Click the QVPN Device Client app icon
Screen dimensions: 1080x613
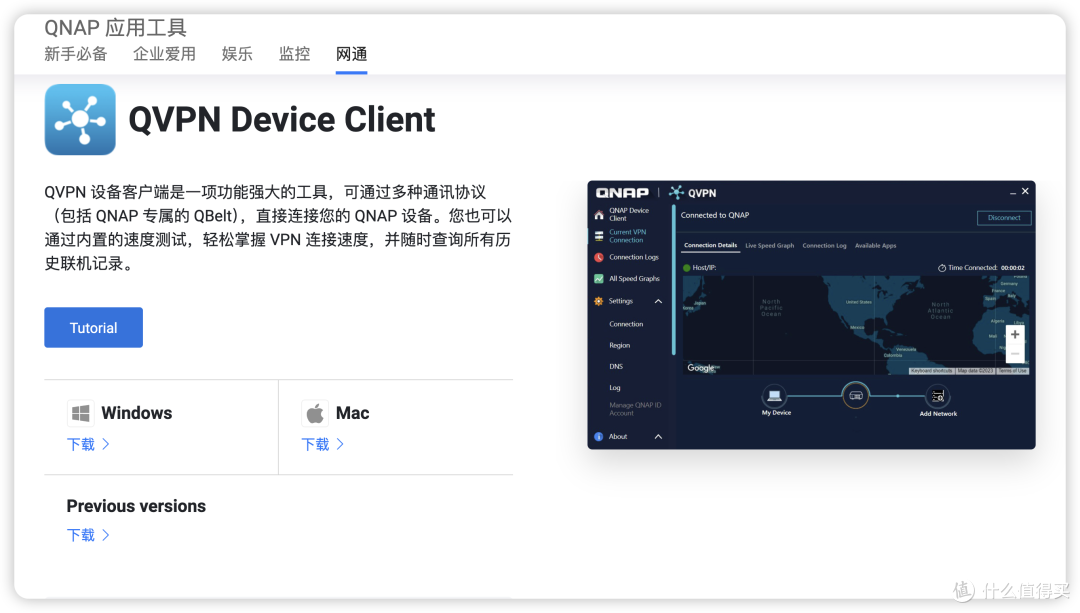coord(80,120)
